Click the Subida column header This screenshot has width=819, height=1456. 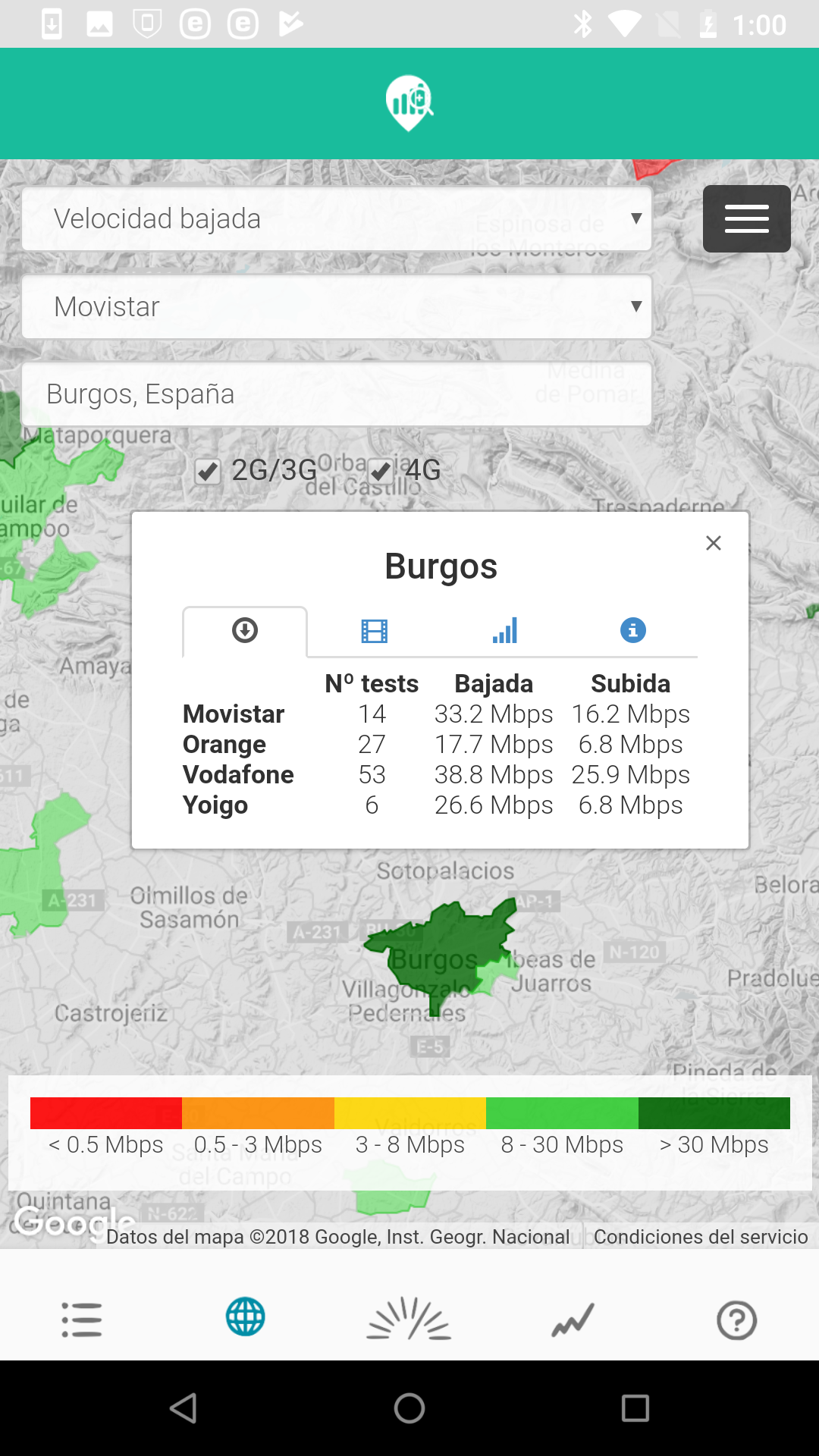tap(631, 684)
